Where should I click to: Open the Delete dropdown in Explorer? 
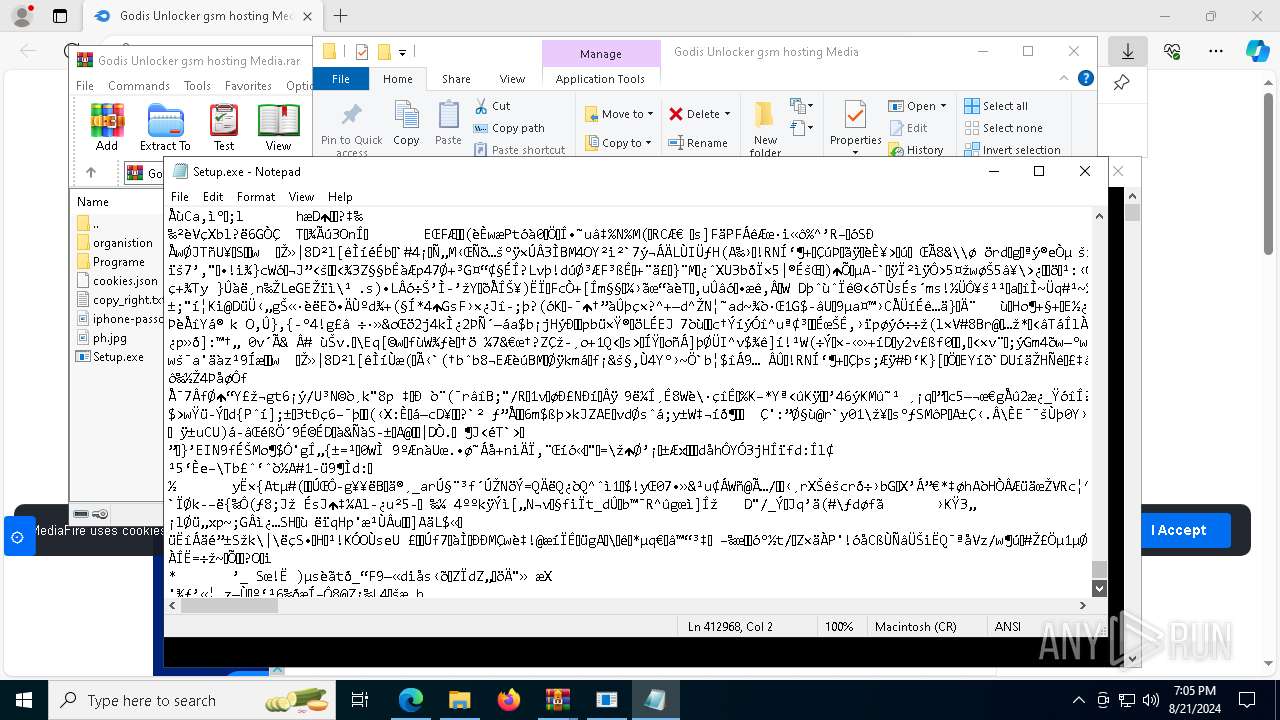click(699, 114)
